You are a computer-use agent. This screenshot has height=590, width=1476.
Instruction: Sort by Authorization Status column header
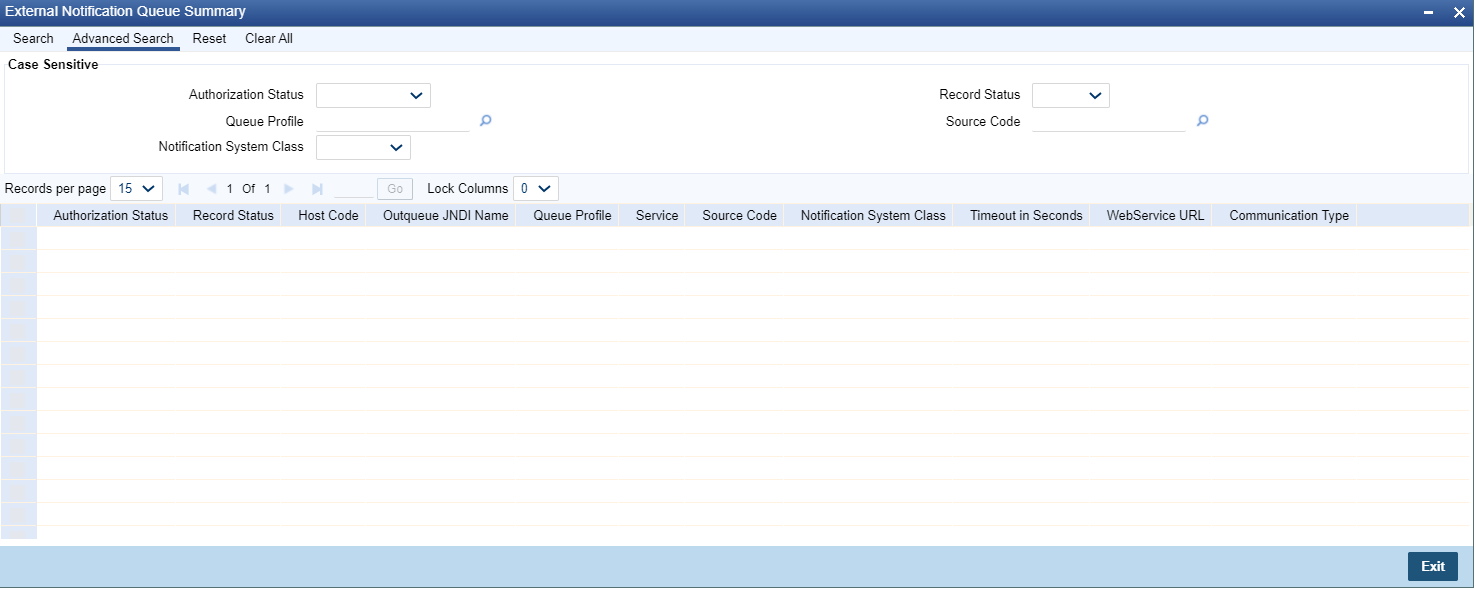point(111,215)
